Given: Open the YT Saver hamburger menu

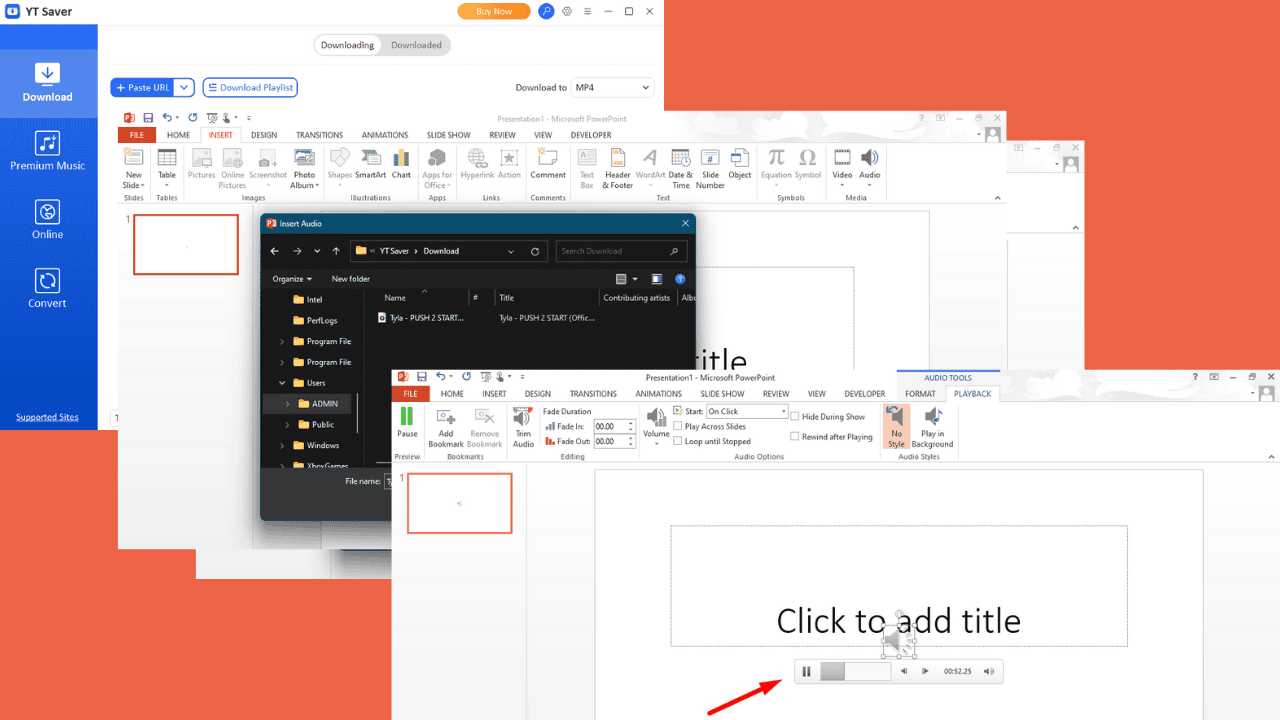Looking at the screenshot, I should tap(587, 11).
